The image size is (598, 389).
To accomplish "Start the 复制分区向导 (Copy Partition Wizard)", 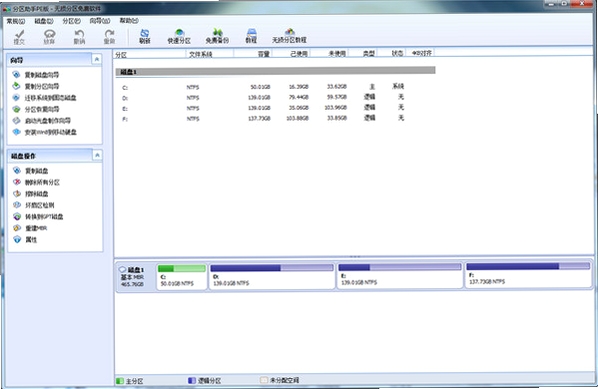I will coord(42,86).
